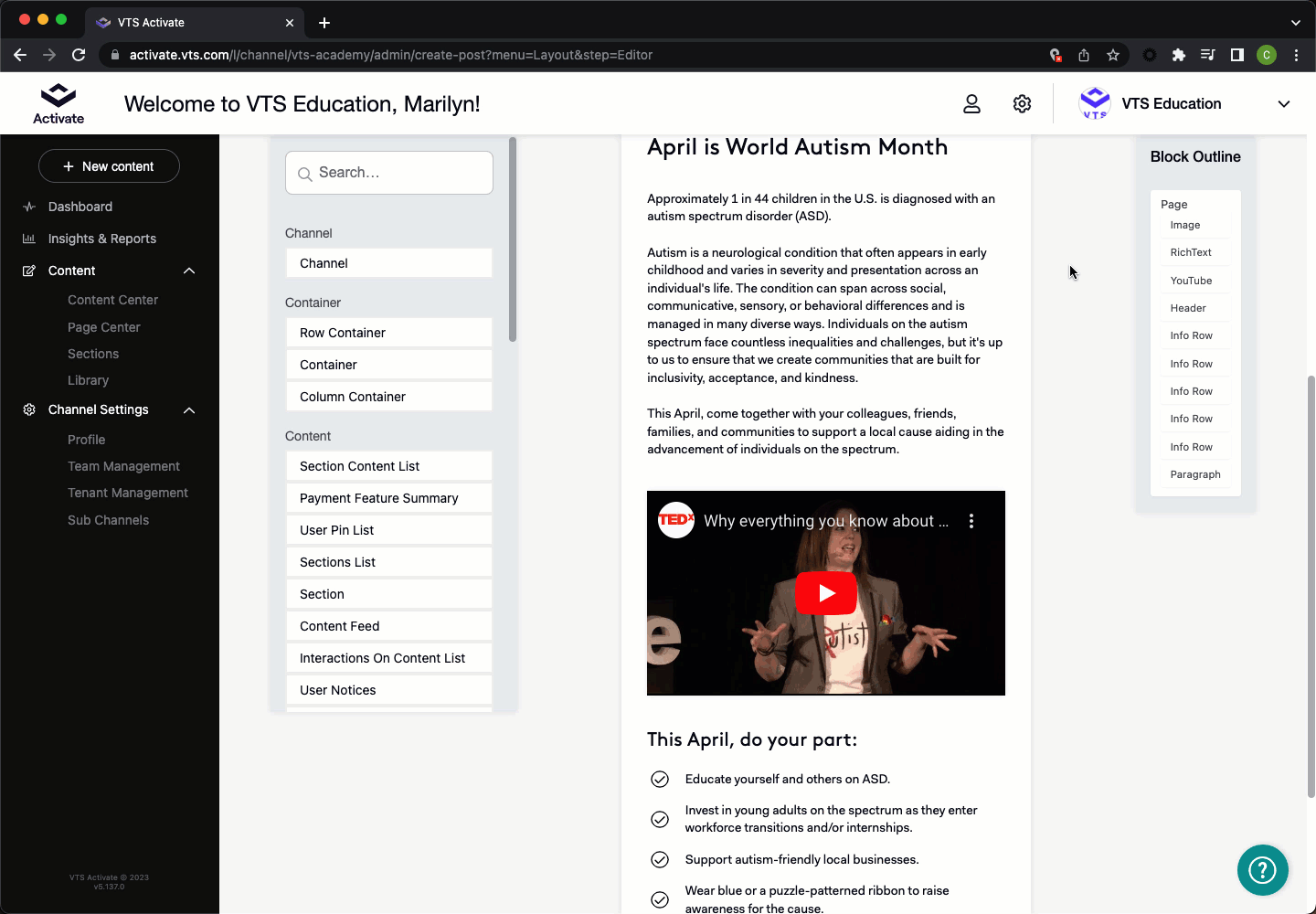Open the settings gear icon
The image size is (1316, 914).
[x=1022, y=104]
